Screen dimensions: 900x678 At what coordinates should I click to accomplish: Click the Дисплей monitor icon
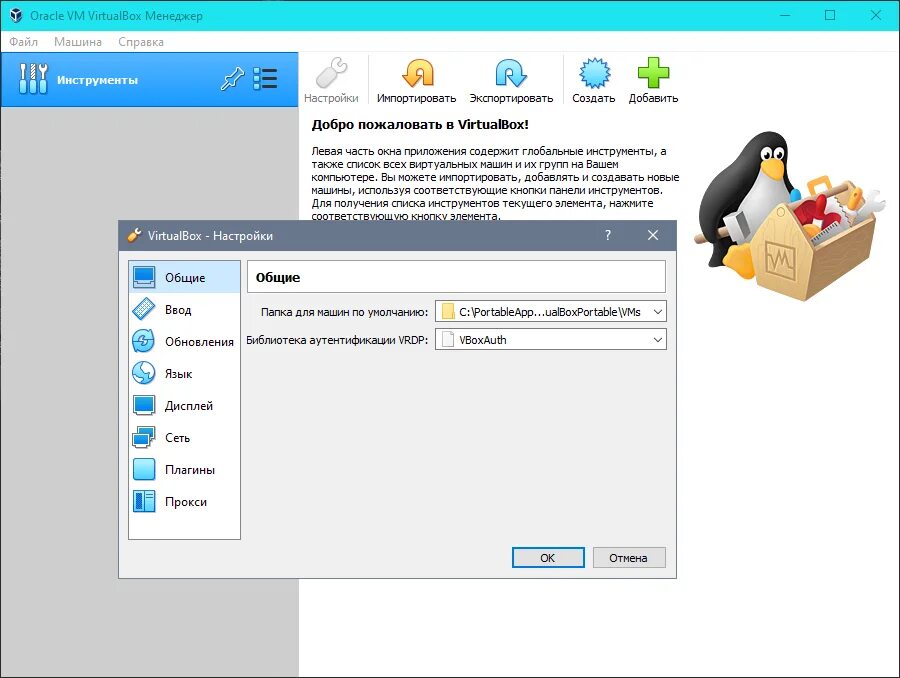point(143,405)
